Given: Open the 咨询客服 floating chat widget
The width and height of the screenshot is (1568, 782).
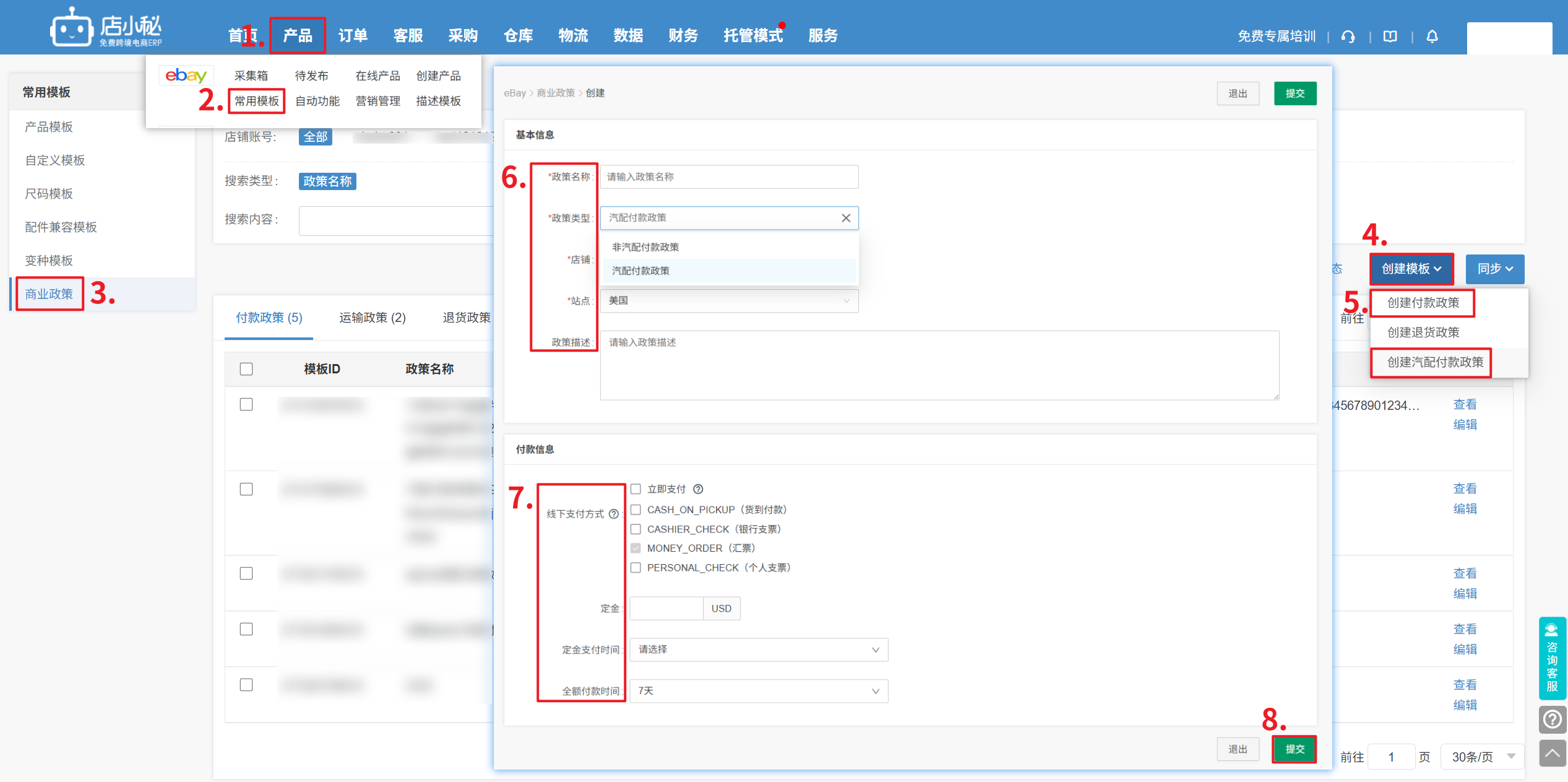Looking at the screenshot, I should (1552, 659).
